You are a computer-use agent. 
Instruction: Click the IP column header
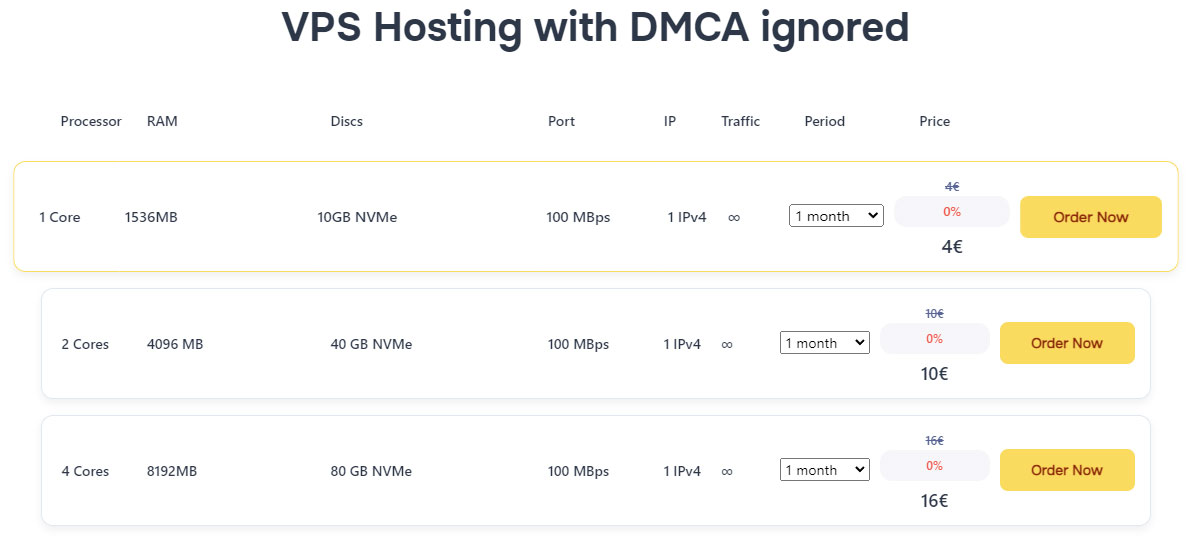[670, 121]
